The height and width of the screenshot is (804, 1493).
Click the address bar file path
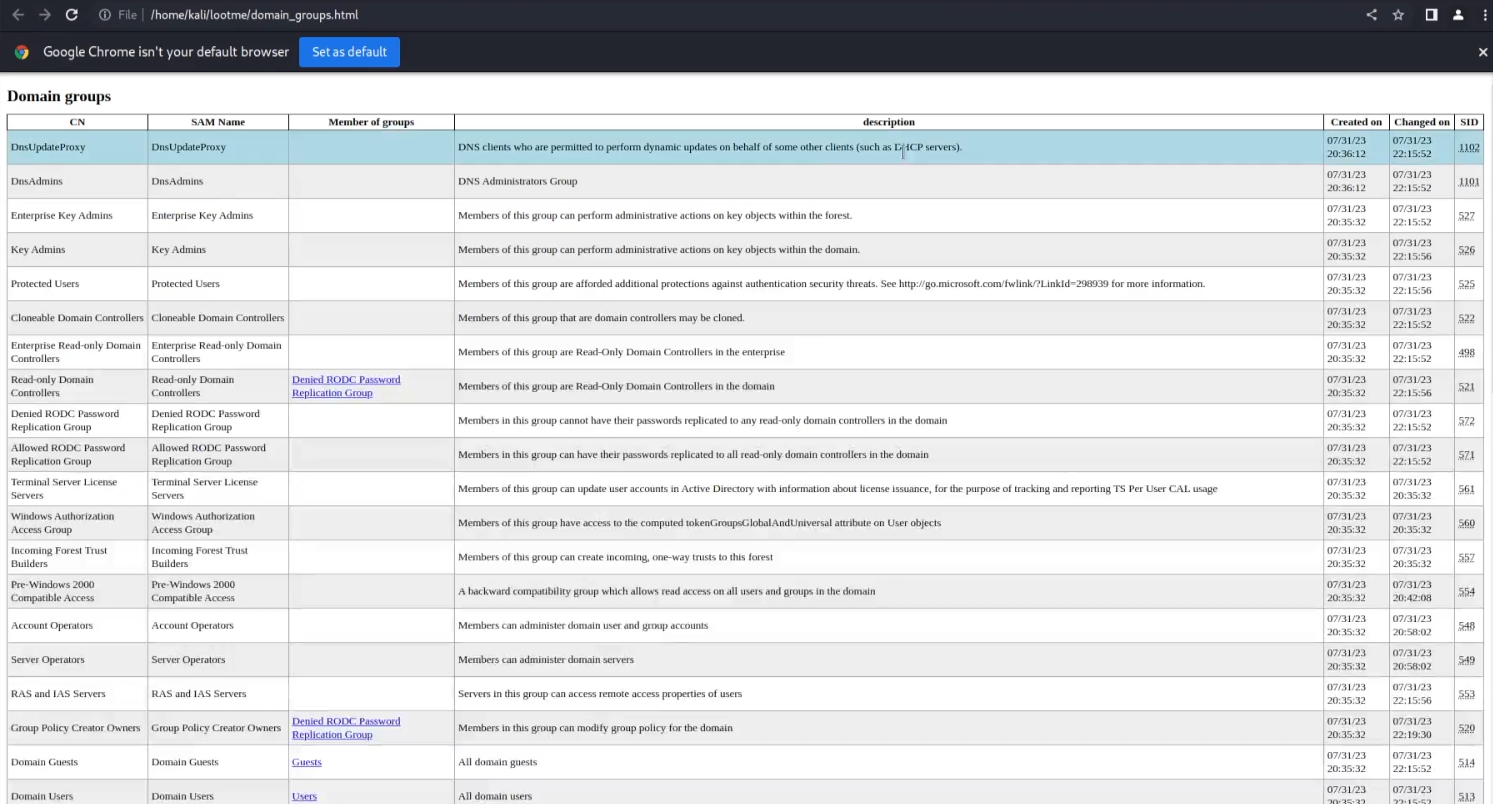pos(254,15)
